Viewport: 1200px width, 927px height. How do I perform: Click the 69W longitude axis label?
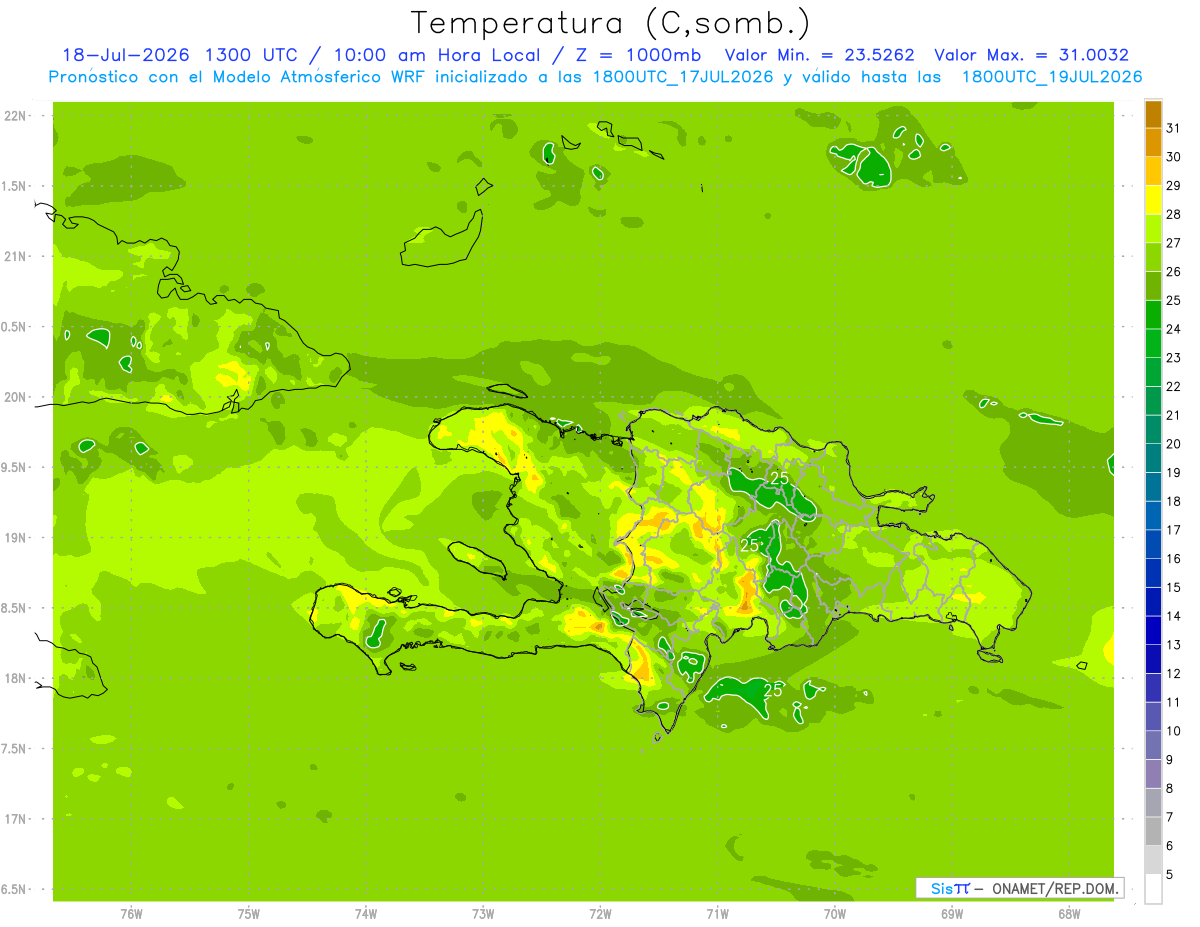coord(951,914)
